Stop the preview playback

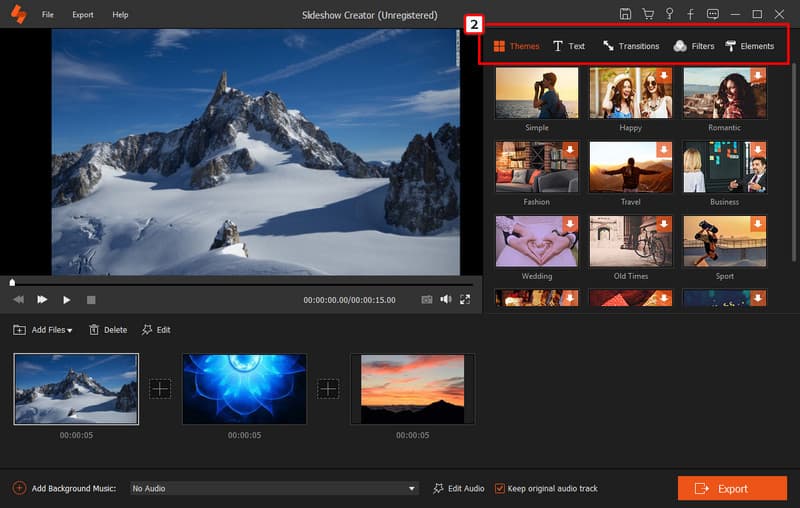click(x=91, y=299)
